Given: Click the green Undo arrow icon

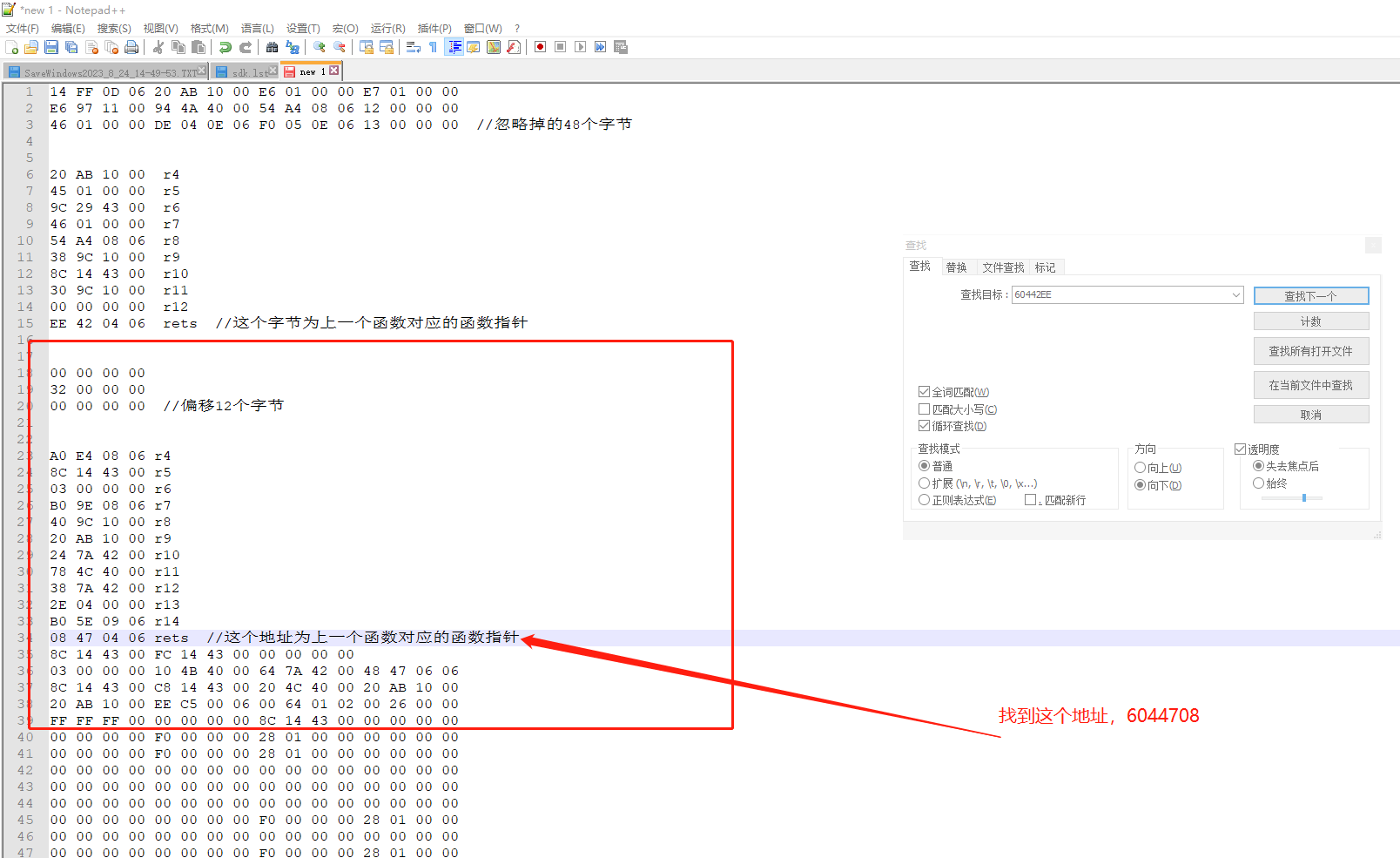Looking at the screenshot, I should click(x=225, y=47).
